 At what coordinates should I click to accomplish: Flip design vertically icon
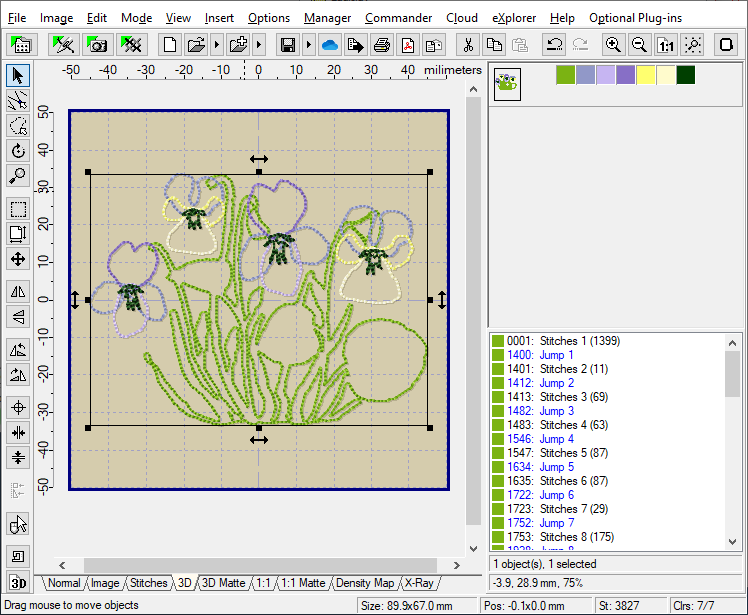tap(18, 316)
